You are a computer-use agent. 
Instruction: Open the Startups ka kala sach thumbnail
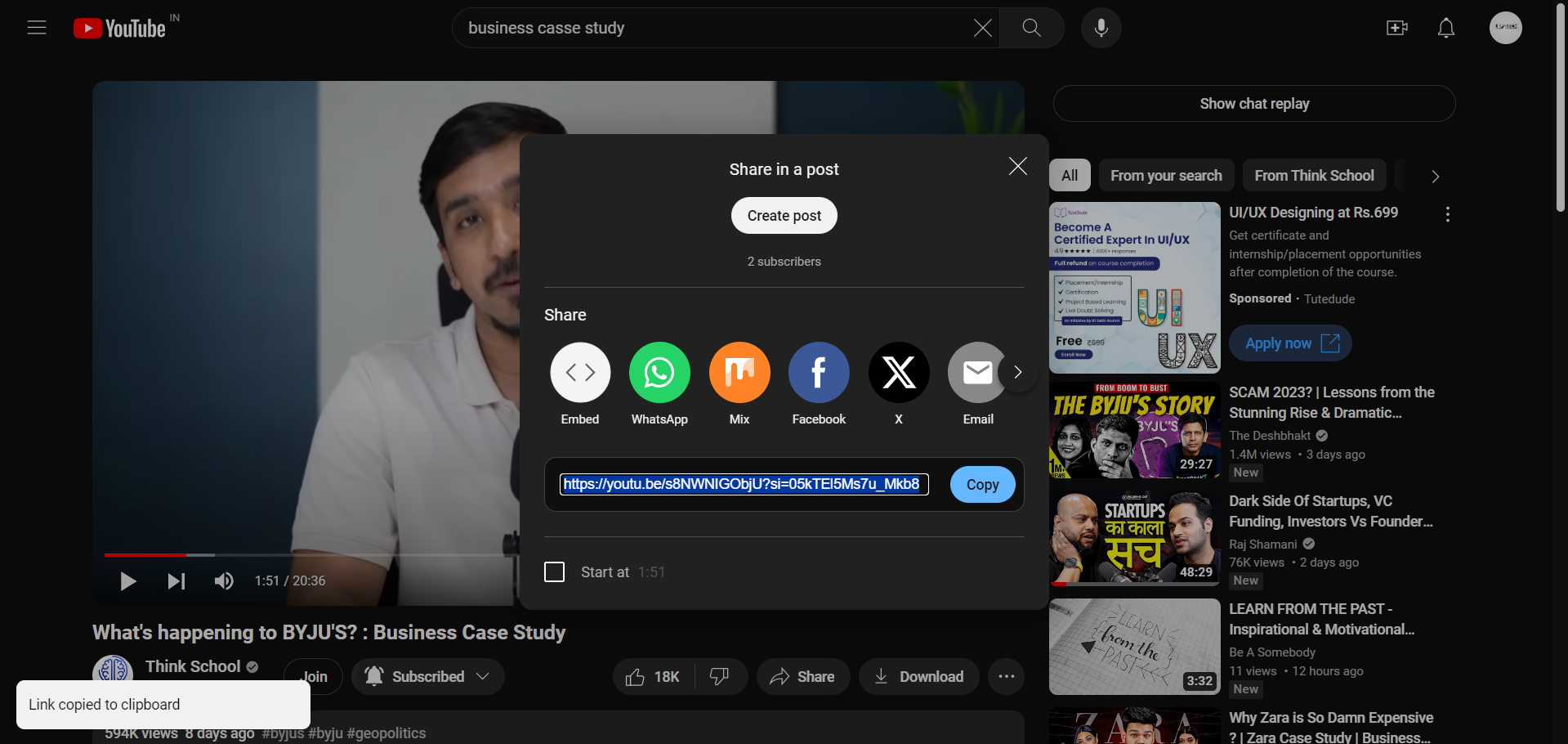[x=1135, y=538]
